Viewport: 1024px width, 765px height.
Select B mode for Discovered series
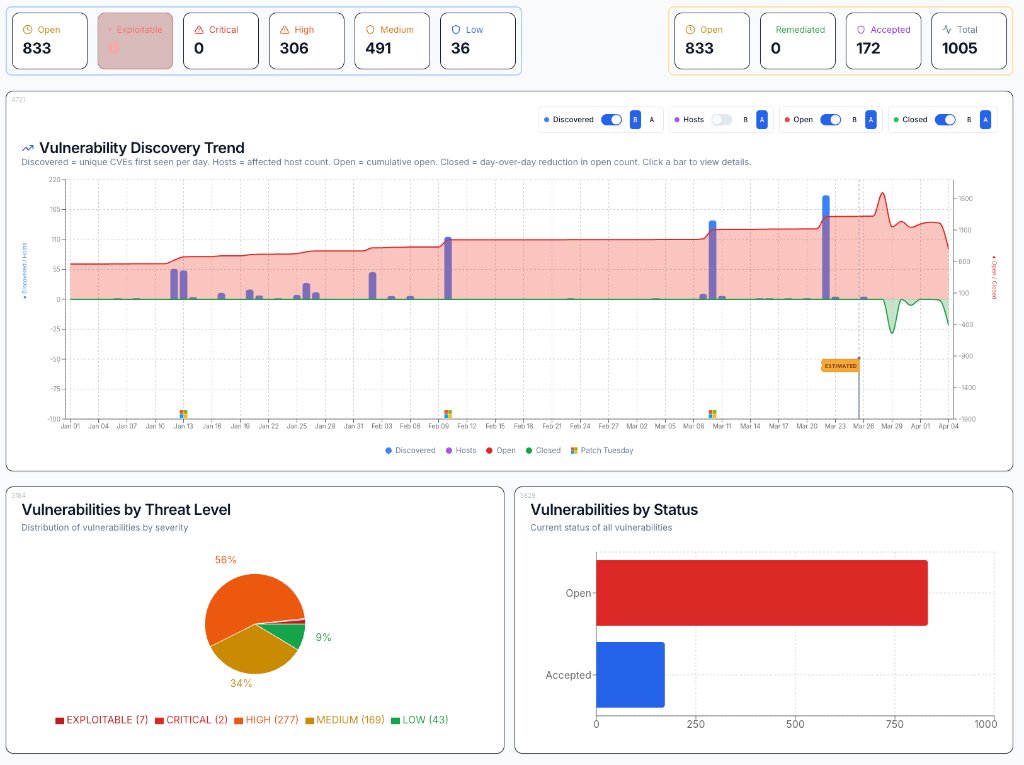click(x=635, y=120)
